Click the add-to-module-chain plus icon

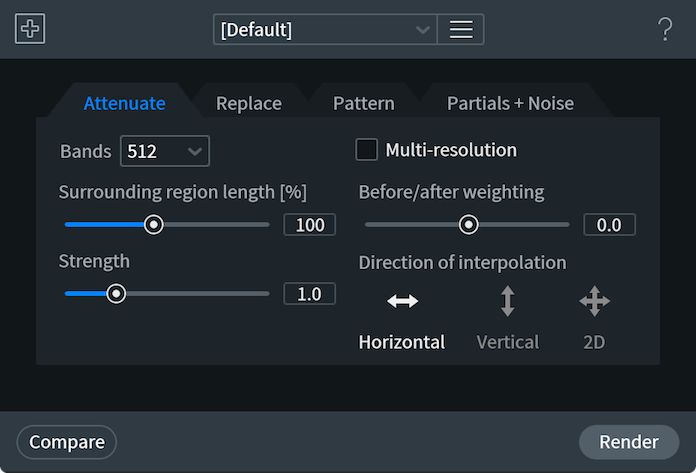tap(30, 29)
